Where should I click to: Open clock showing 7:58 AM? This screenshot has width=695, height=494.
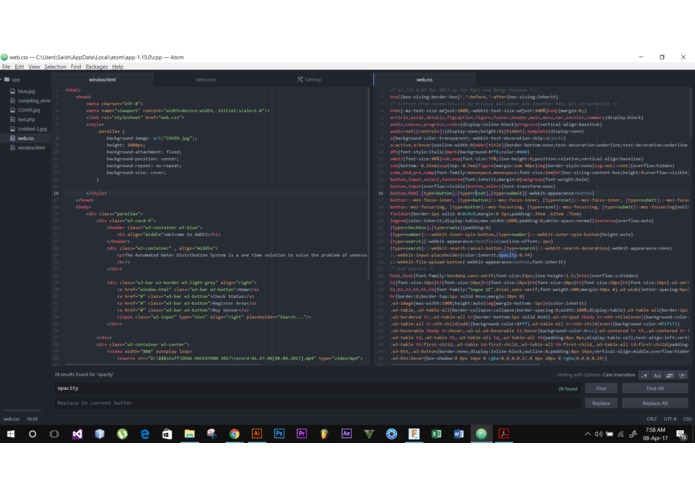point(656,434)
